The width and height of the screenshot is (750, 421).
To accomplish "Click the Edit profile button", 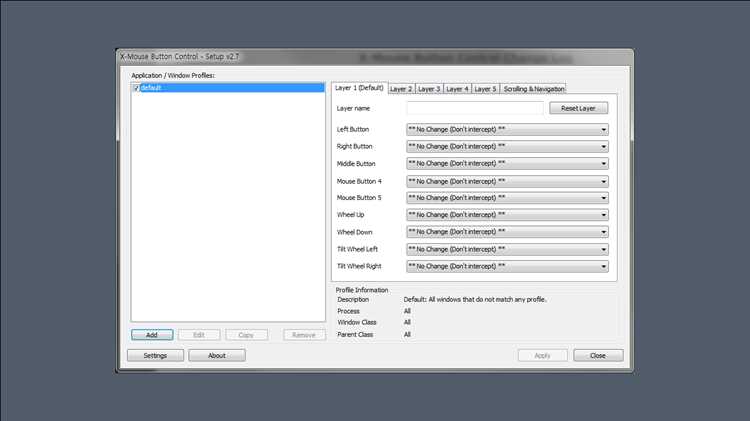I will (x=199, y=335).
